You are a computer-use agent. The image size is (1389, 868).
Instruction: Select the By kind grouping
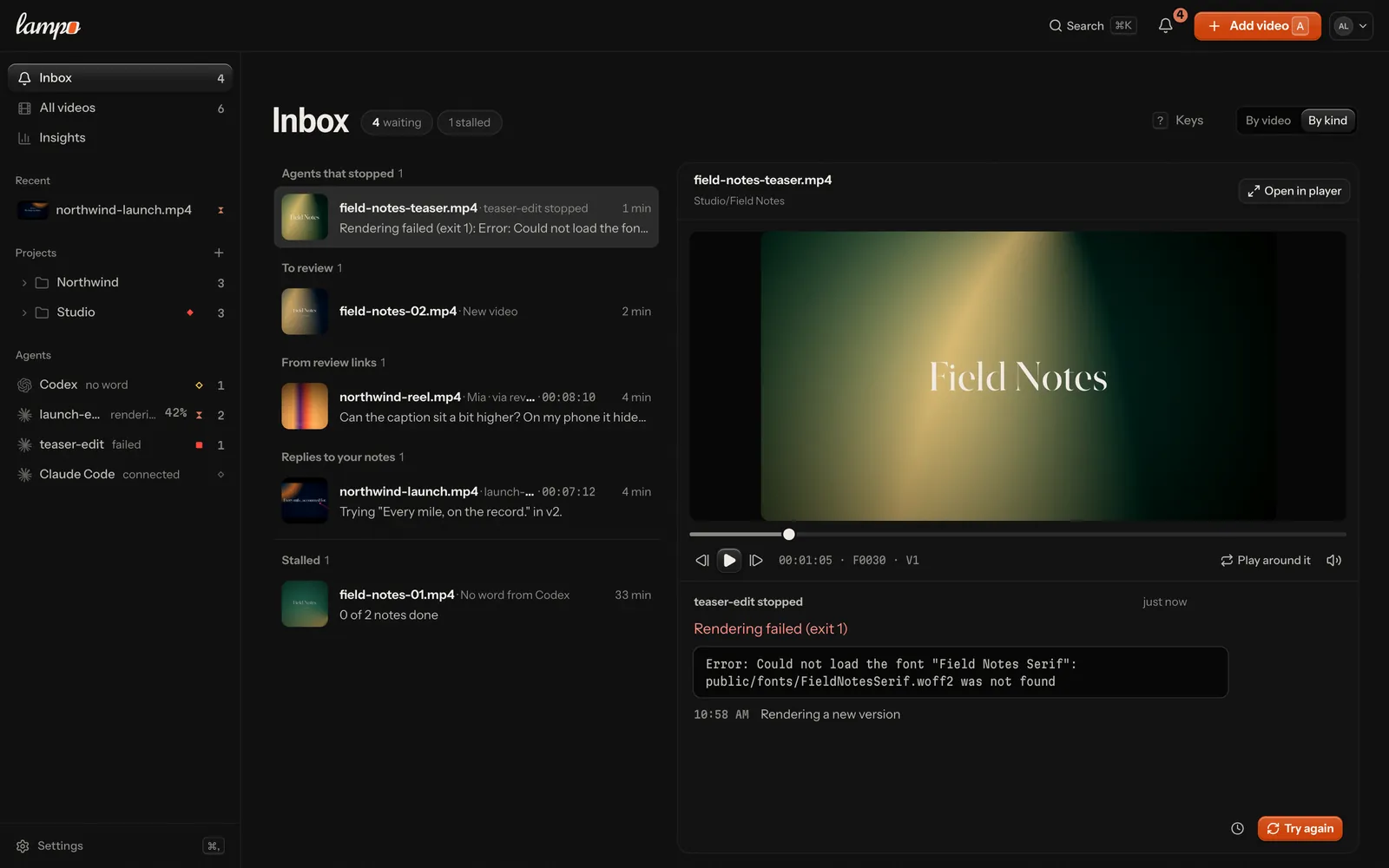(1327, 121)
